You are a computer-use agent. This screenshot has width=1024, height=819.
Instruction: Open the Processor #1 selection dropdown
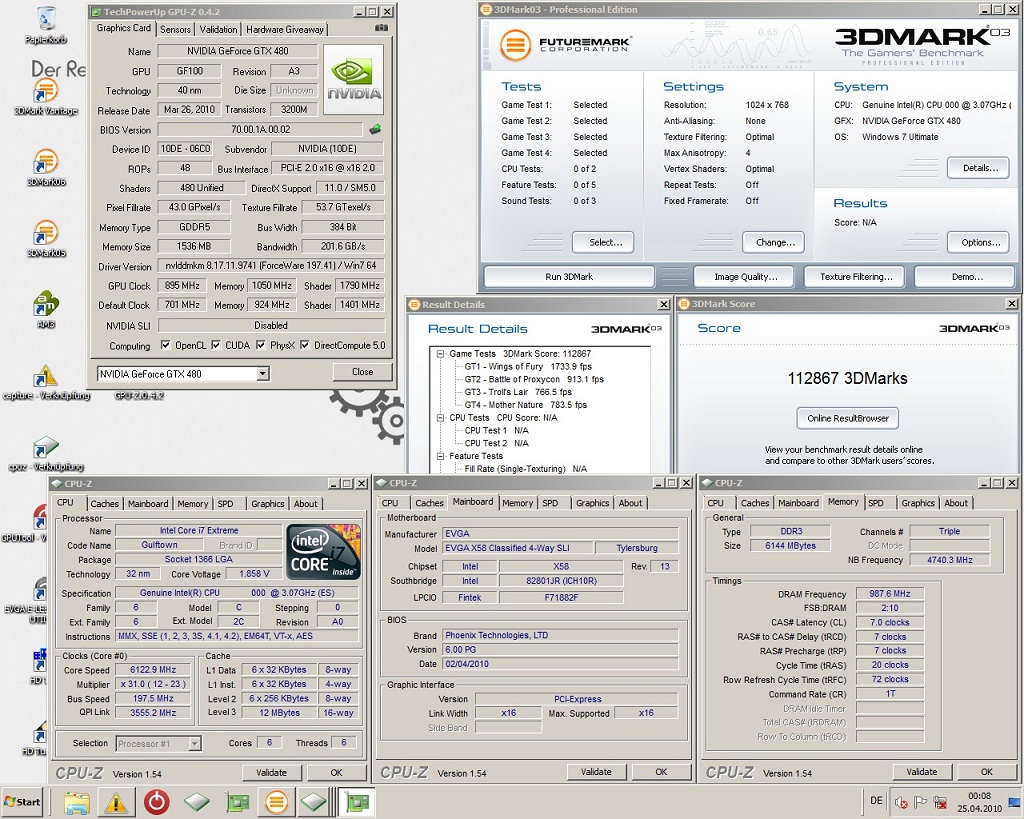coord(194,743)
